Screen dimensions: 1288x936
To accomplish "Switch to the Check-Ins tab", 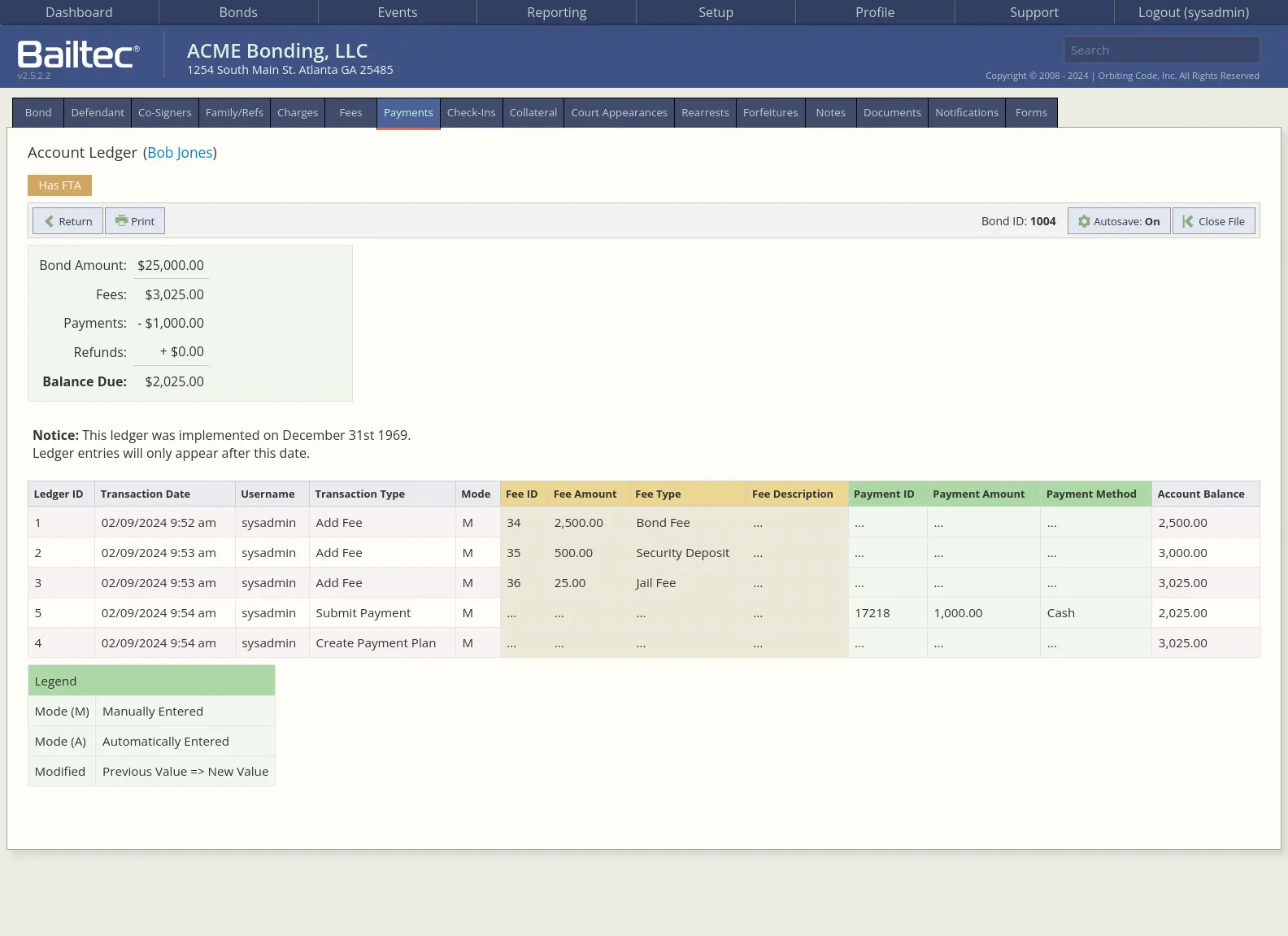I will [x=472, y=113].
